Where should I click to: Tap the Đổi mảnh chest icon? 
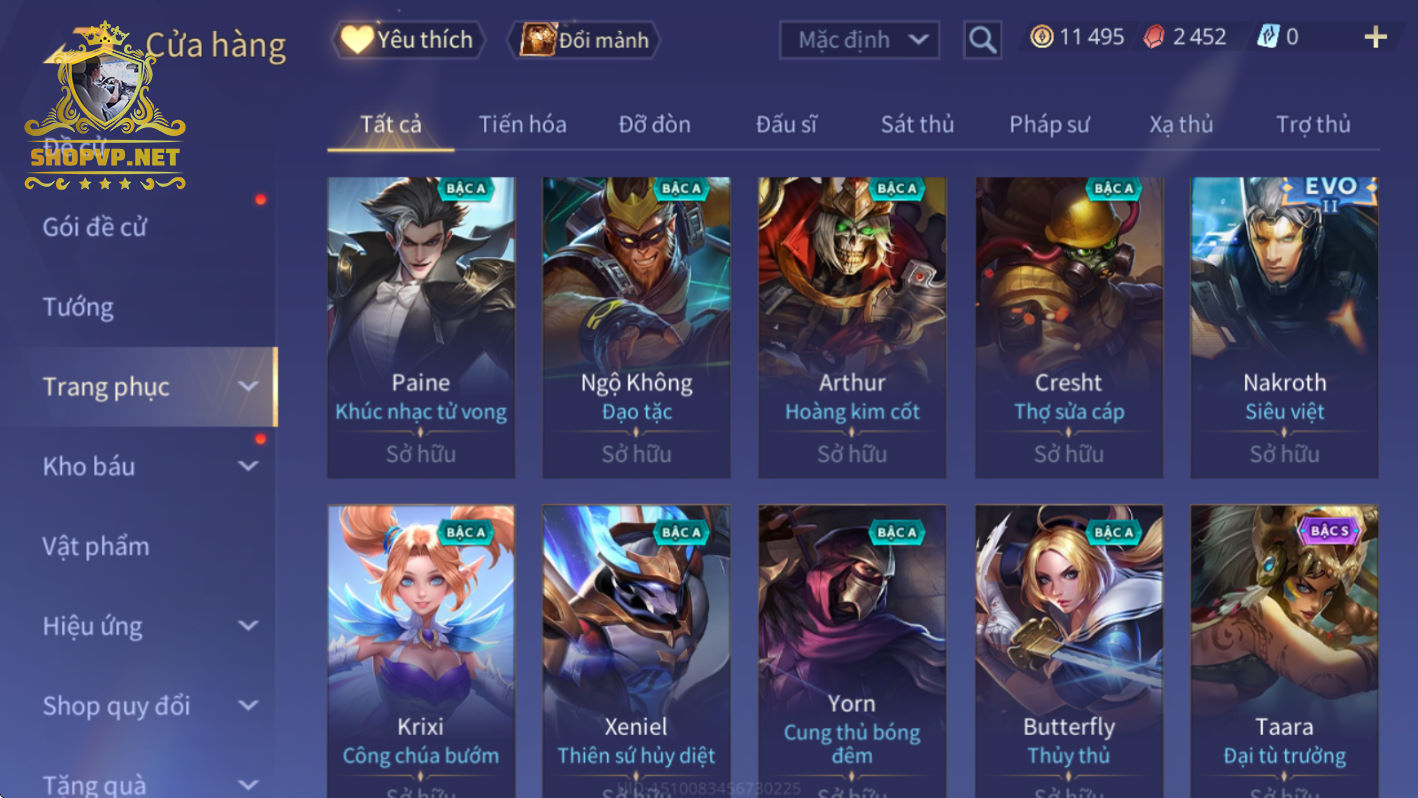[537, 40]
